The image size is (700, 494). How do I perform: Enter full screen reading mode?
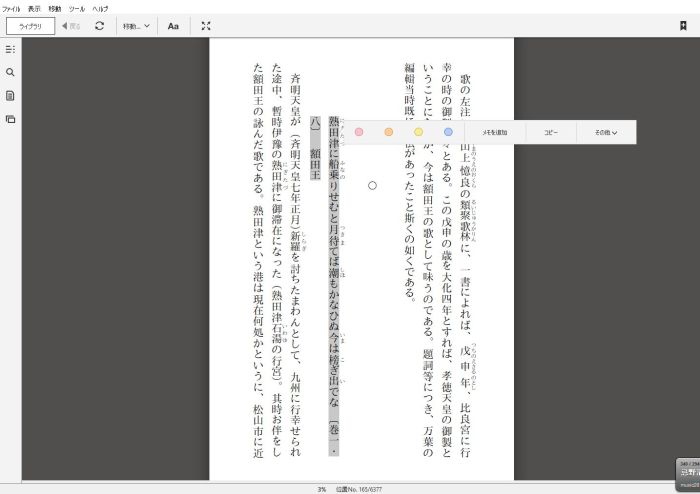(206, 26)
